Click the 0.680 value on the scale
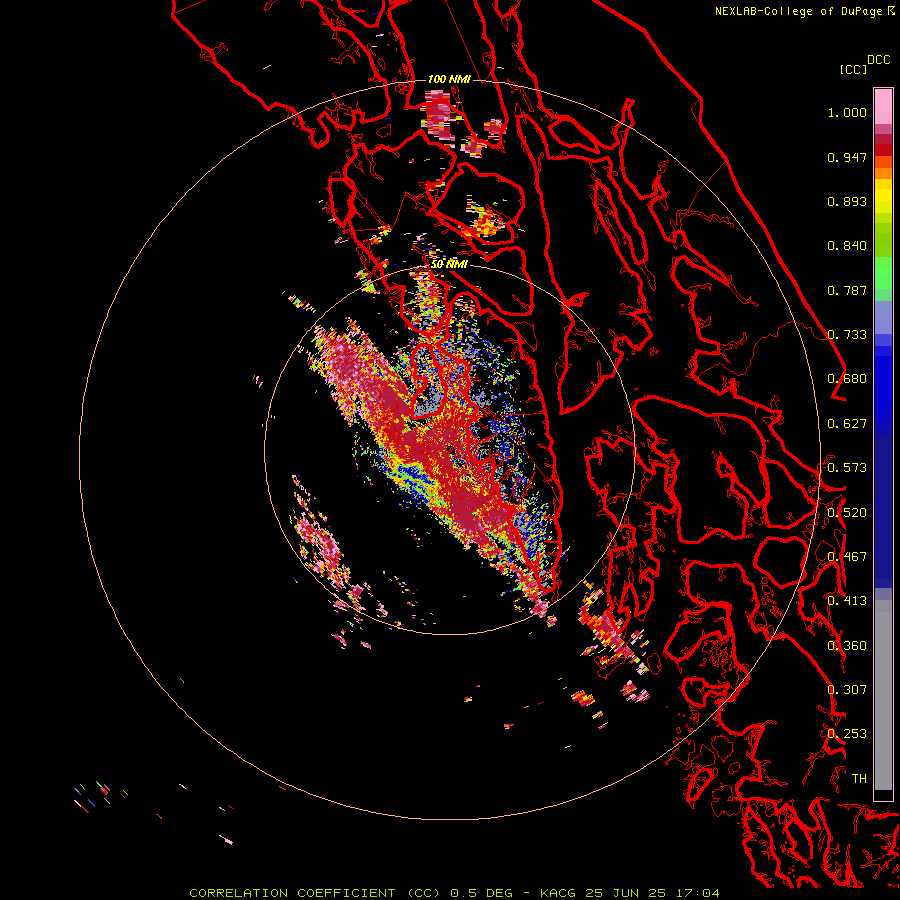Image resolution: width=900 pixels, height=900 pixels. coord(847,379)
